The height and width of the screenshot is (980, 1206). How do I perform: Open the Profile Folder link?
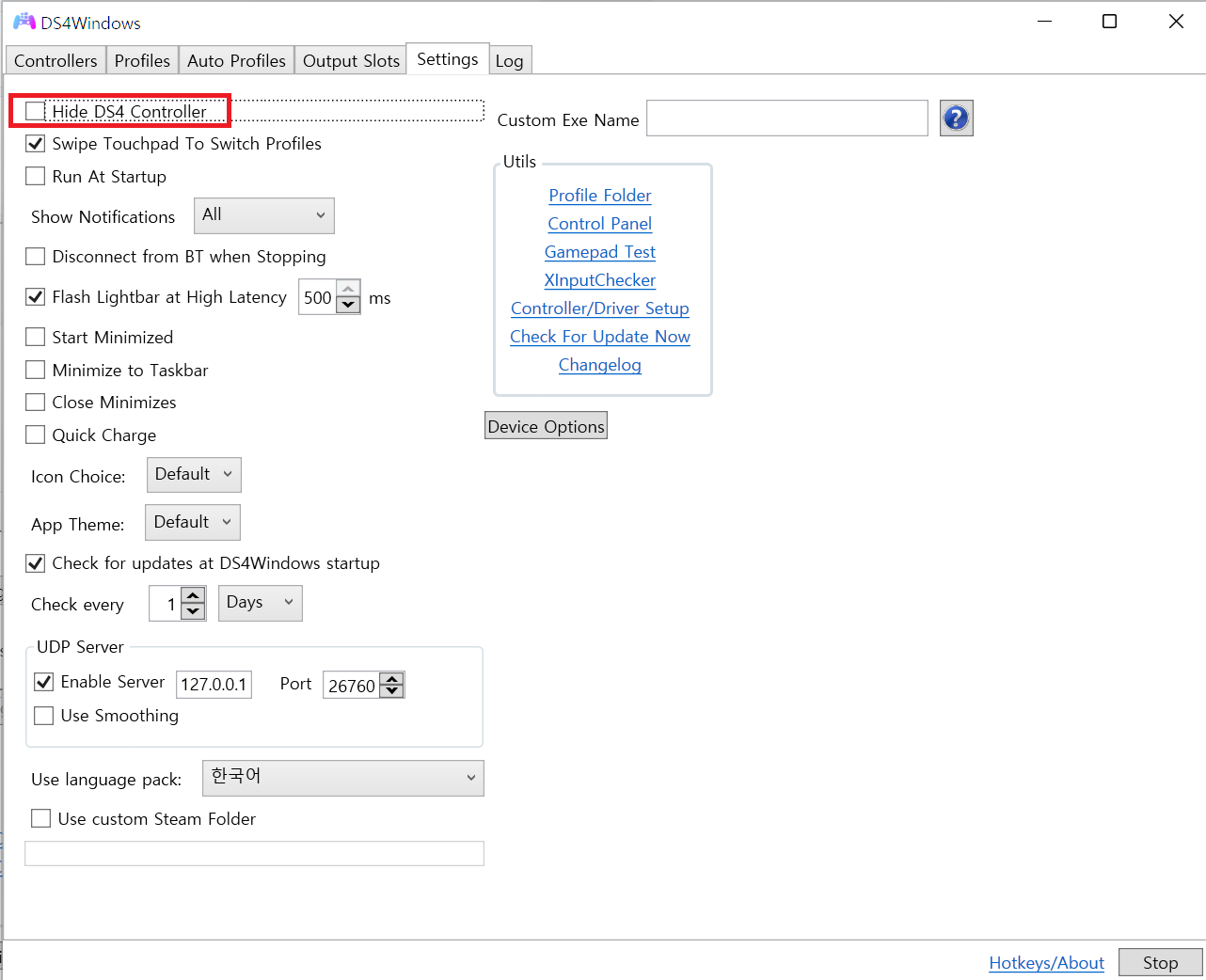[x=600, y=196]
